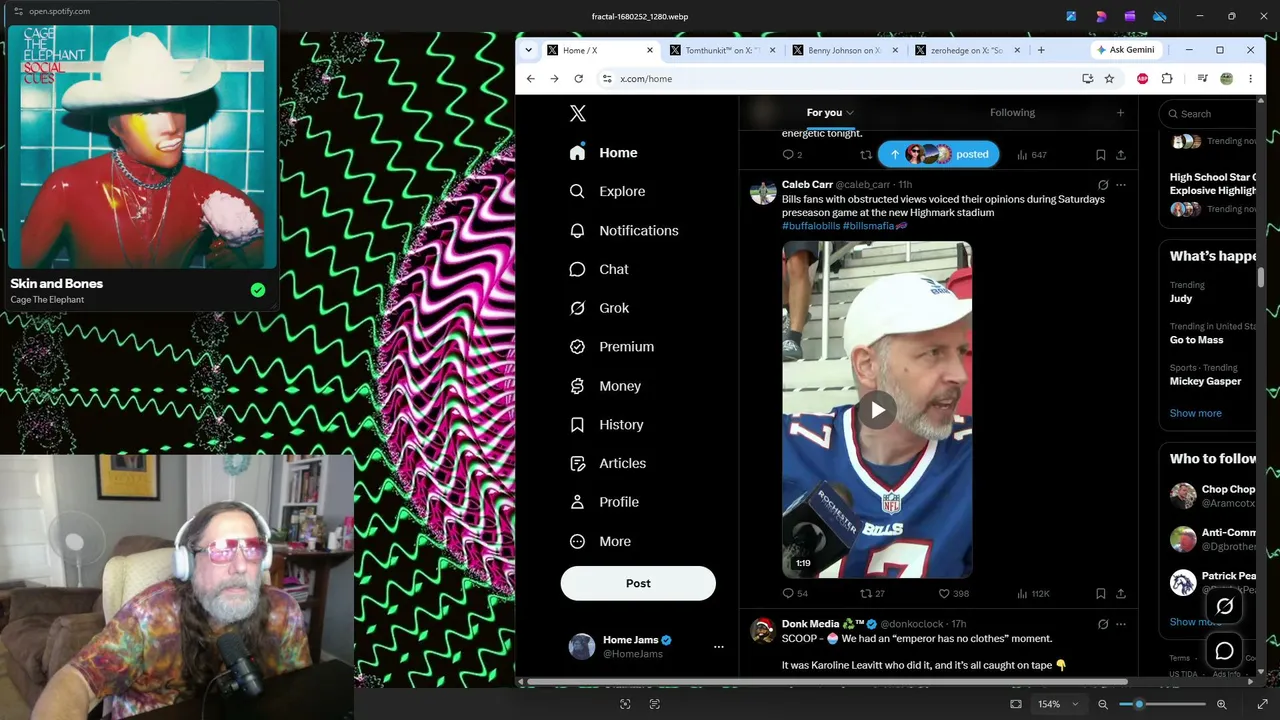Expand the Chrome tab search dropdown
The width and height of the screenshot is (1280, 720).
coord(528,50)
